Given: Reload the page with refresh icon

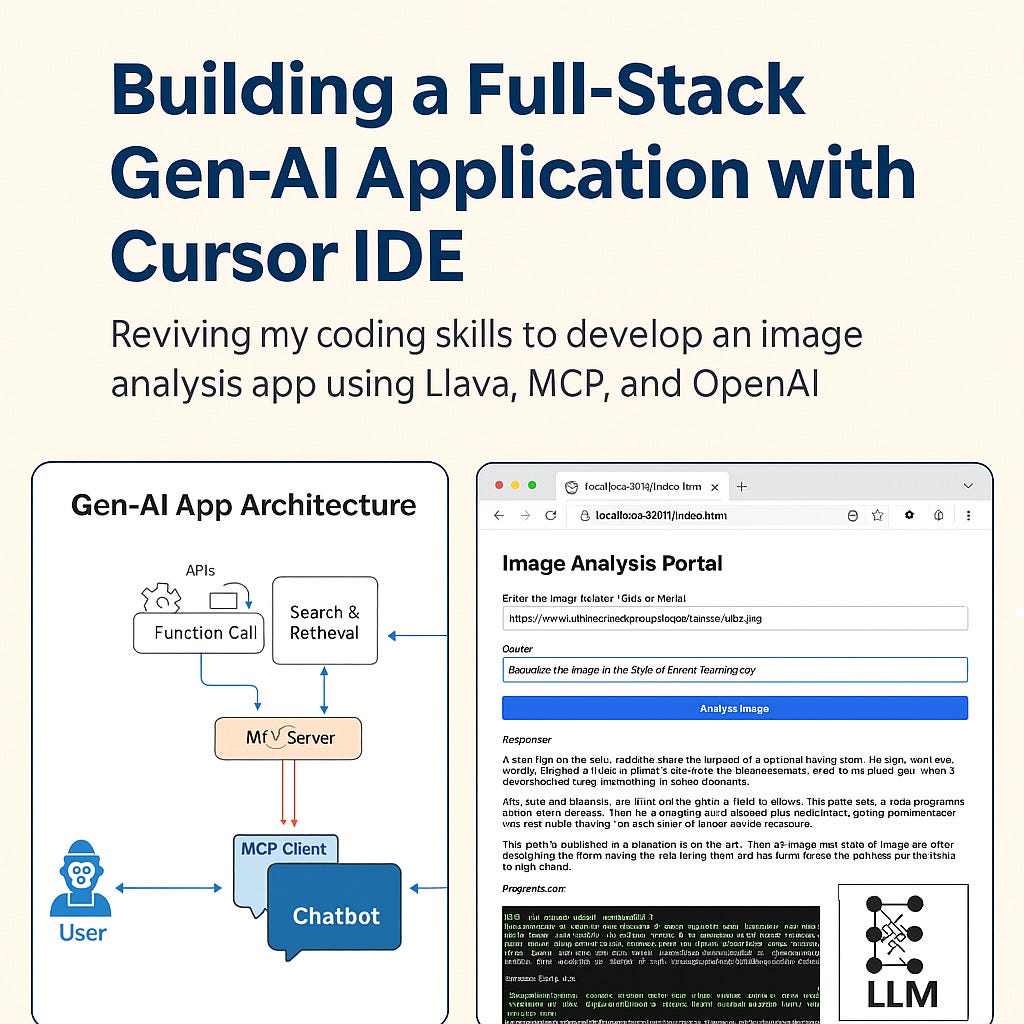Looking at the screenshot, I should tap(551, 515).
